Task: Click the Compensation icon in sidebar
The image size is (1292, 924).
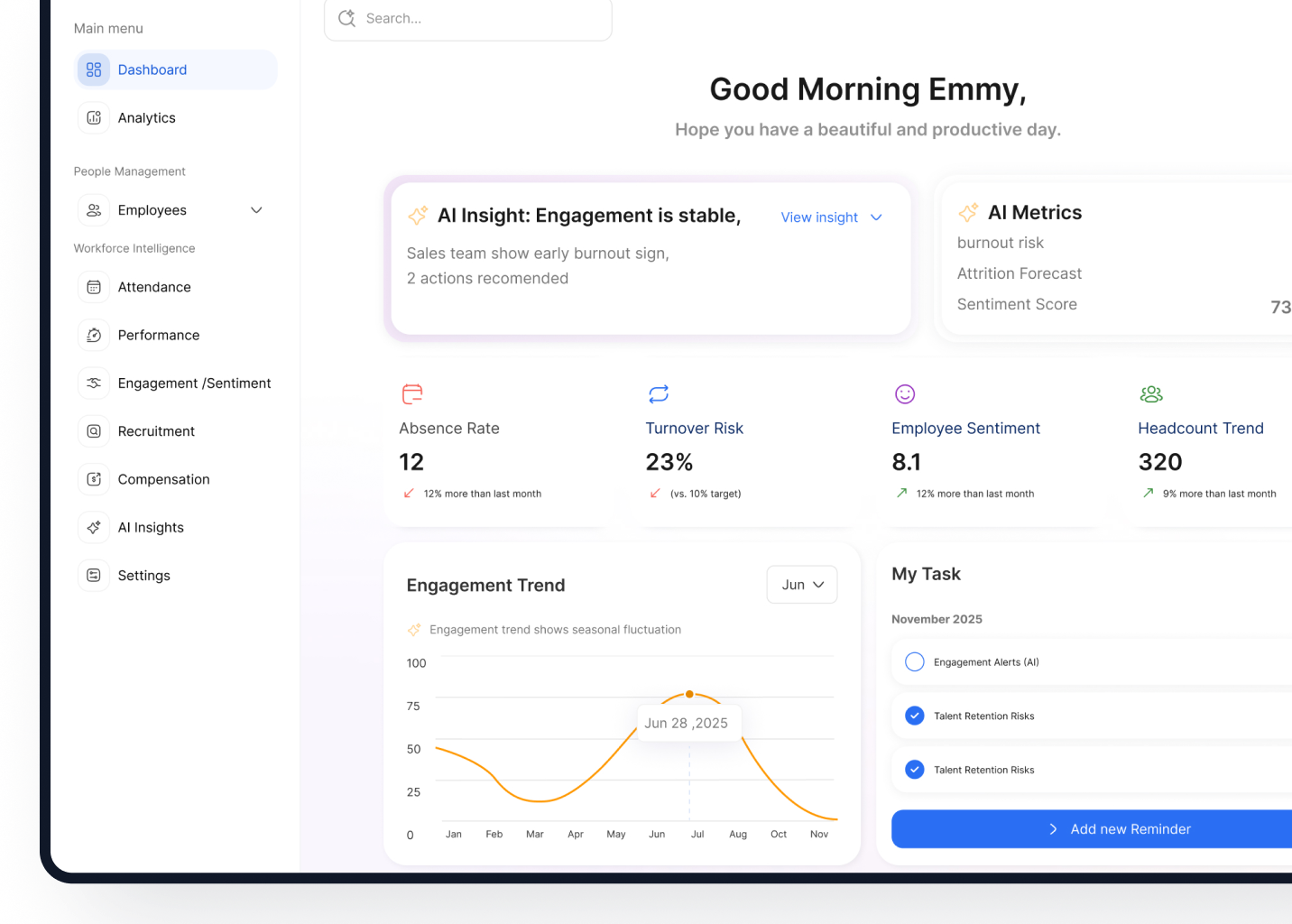Action: 94,479
